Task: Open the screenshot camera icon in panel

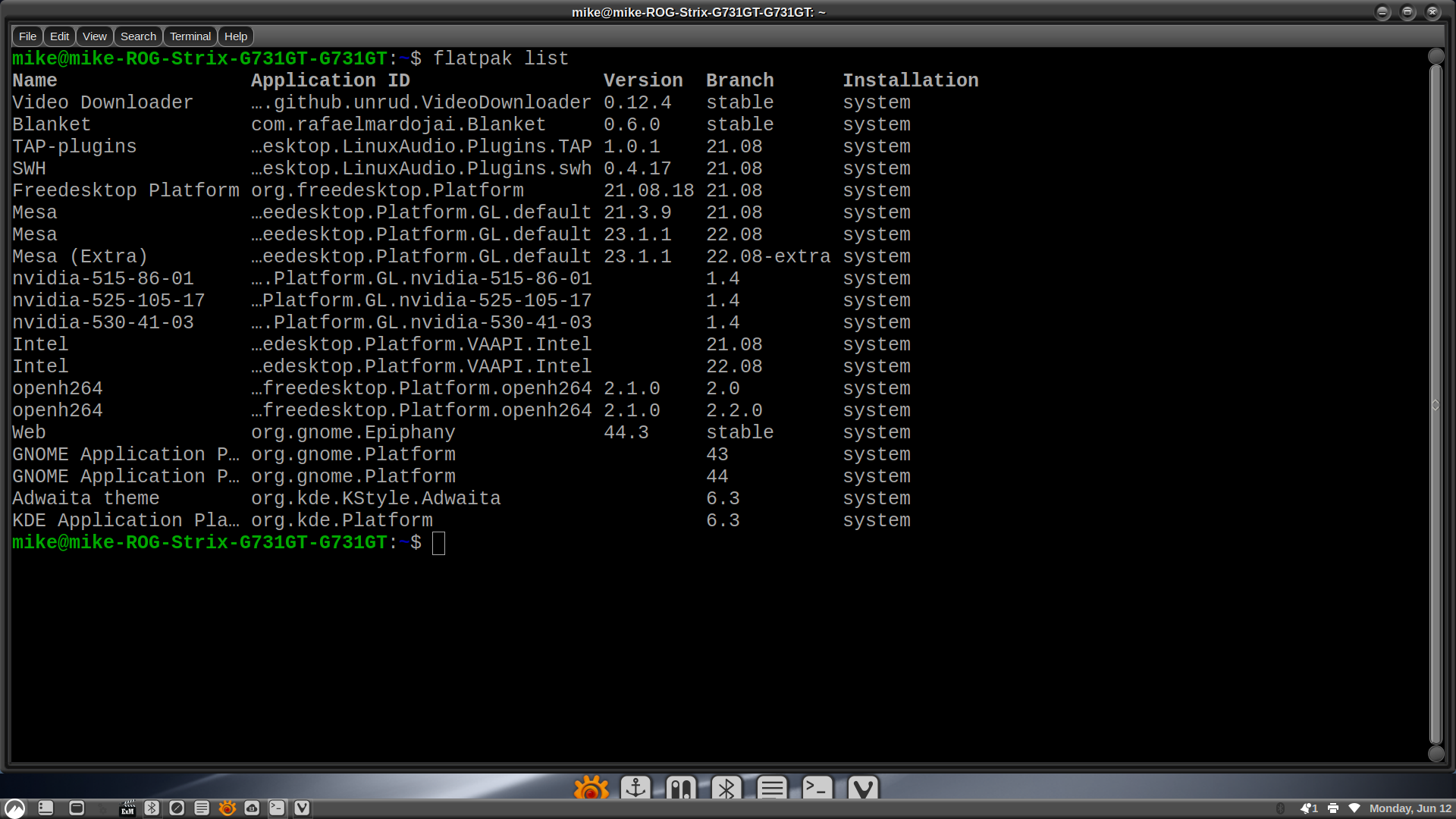Action: (252, 808)
